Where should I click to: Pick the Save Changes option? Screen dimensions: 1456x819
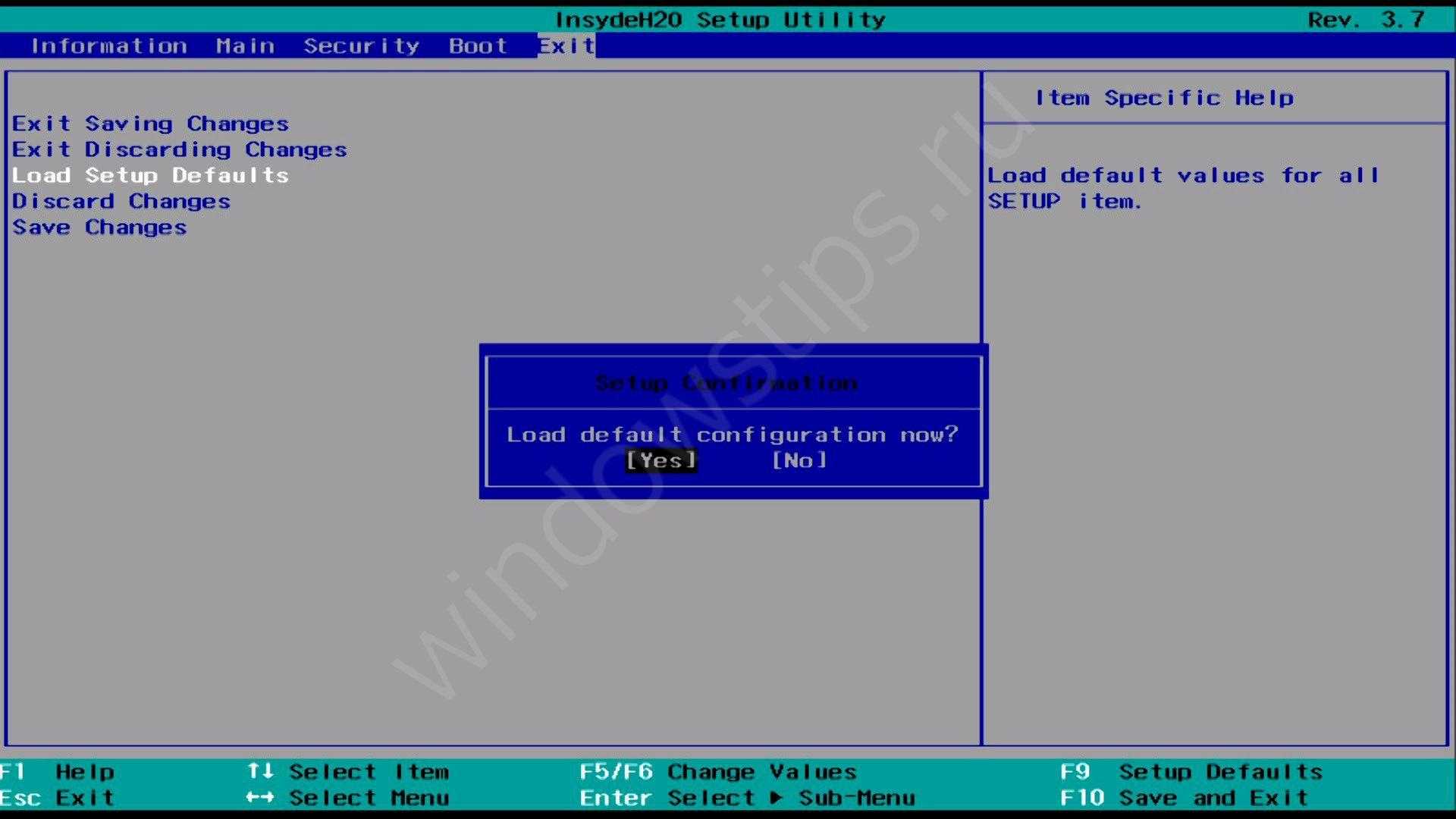click(x=99, y=227)
